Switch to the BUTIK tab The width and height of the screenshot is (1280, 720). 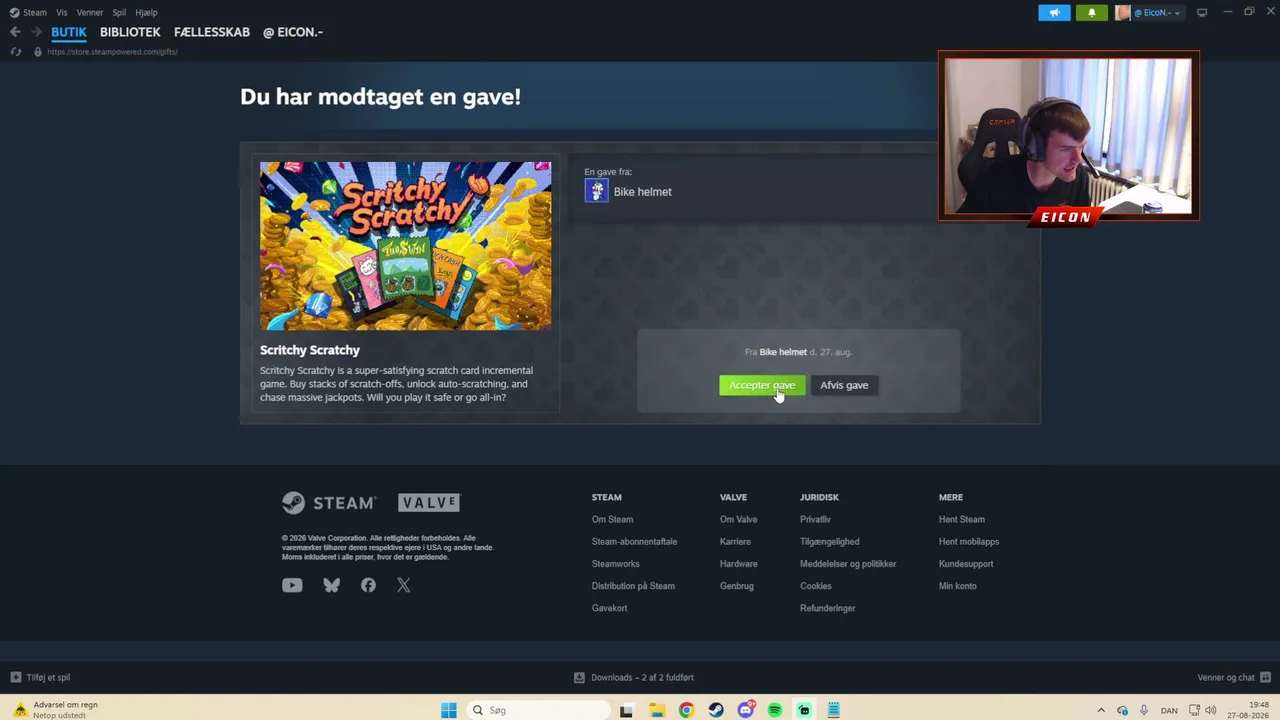click(69, 32)
